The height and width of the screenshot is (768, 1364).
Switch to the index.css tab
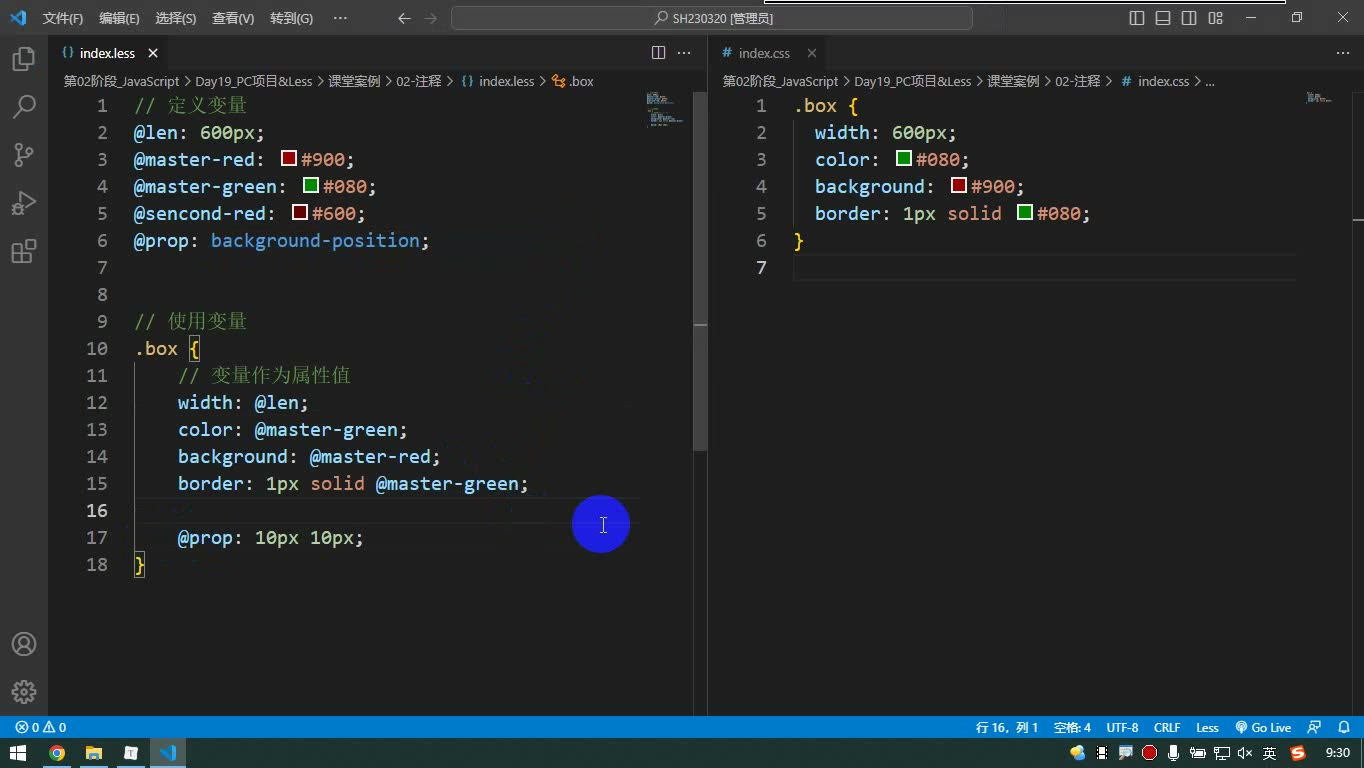pyautogui.click(x=764, y=53)
